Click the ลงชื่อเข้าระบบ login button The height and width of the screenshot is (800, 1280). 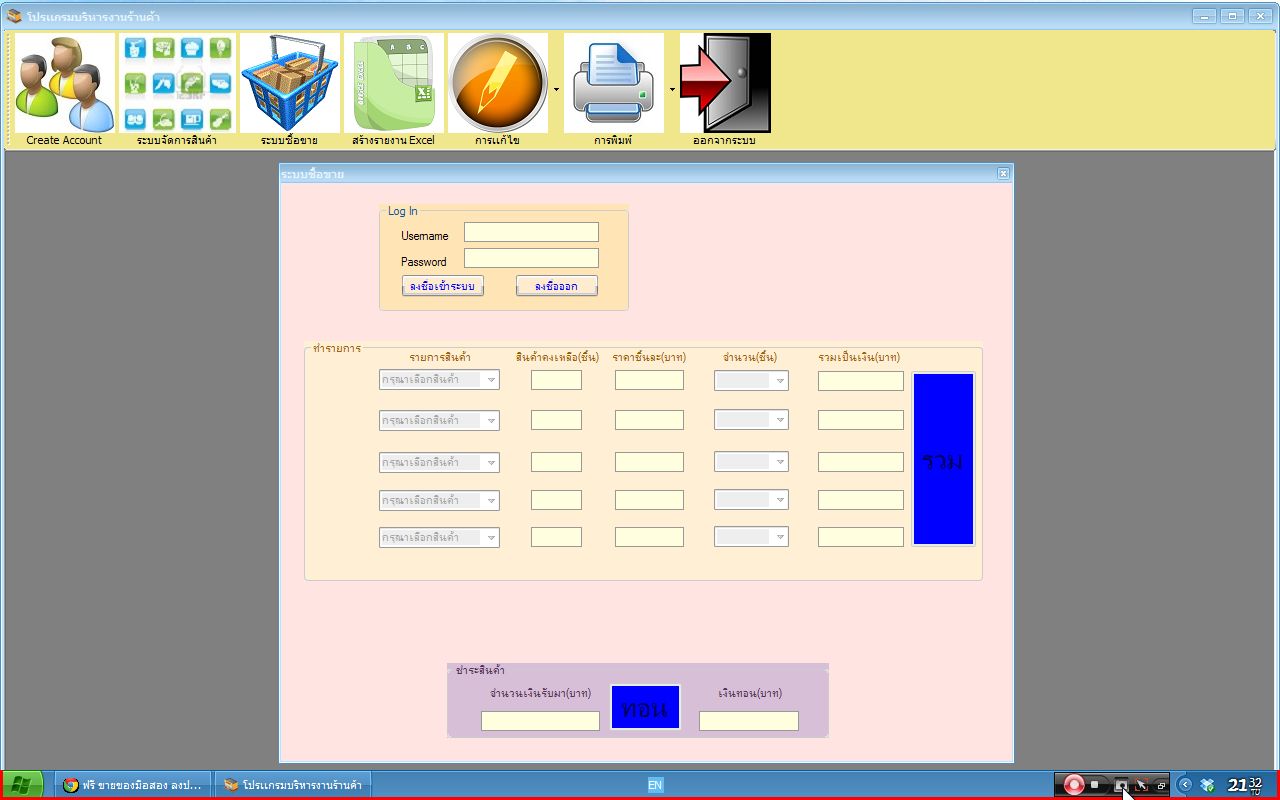coord(443,286)
